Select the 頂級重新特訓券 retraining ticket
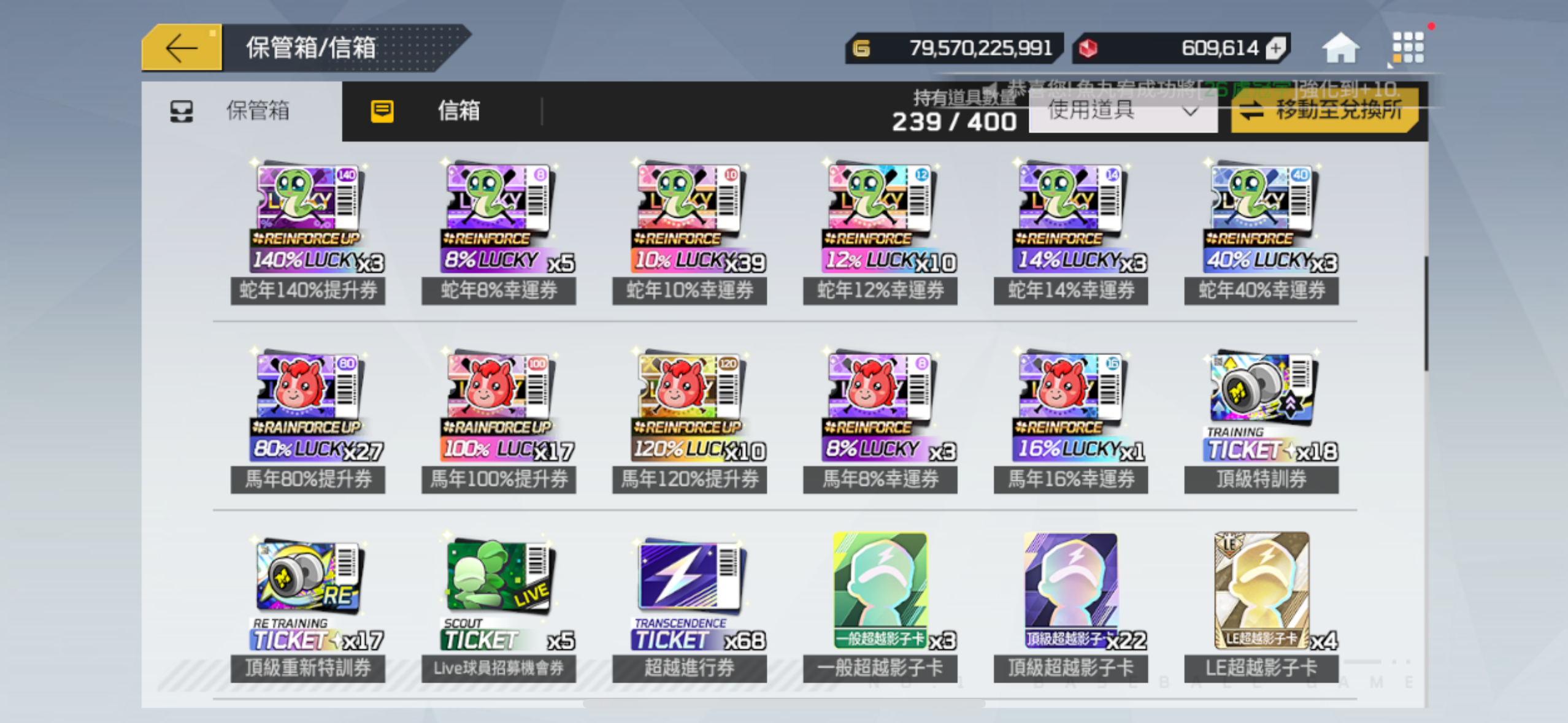This screenshot has width=1568, height=723. (308, 608)
